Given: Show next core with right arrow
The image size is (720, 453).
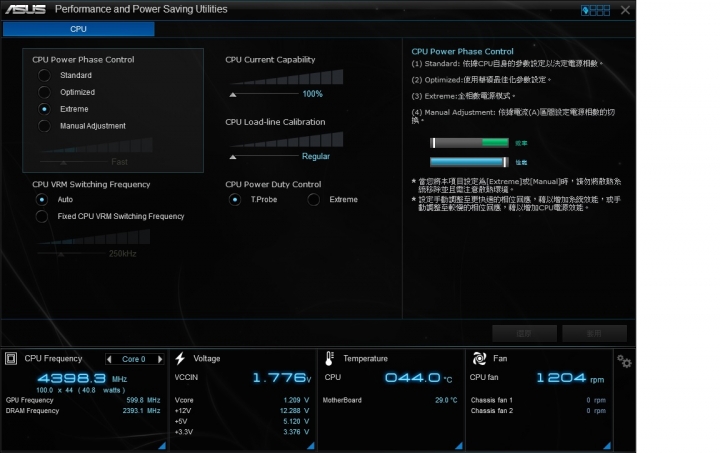Looking at the screenshot, I should (x=160, y=359).
